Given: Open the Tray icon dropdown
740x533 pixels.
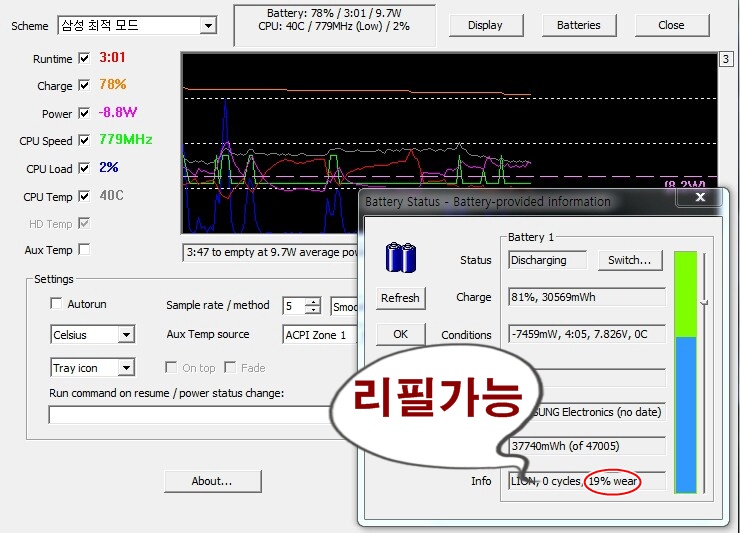Looking at the screenshot, I should click(x=126, y=367).
